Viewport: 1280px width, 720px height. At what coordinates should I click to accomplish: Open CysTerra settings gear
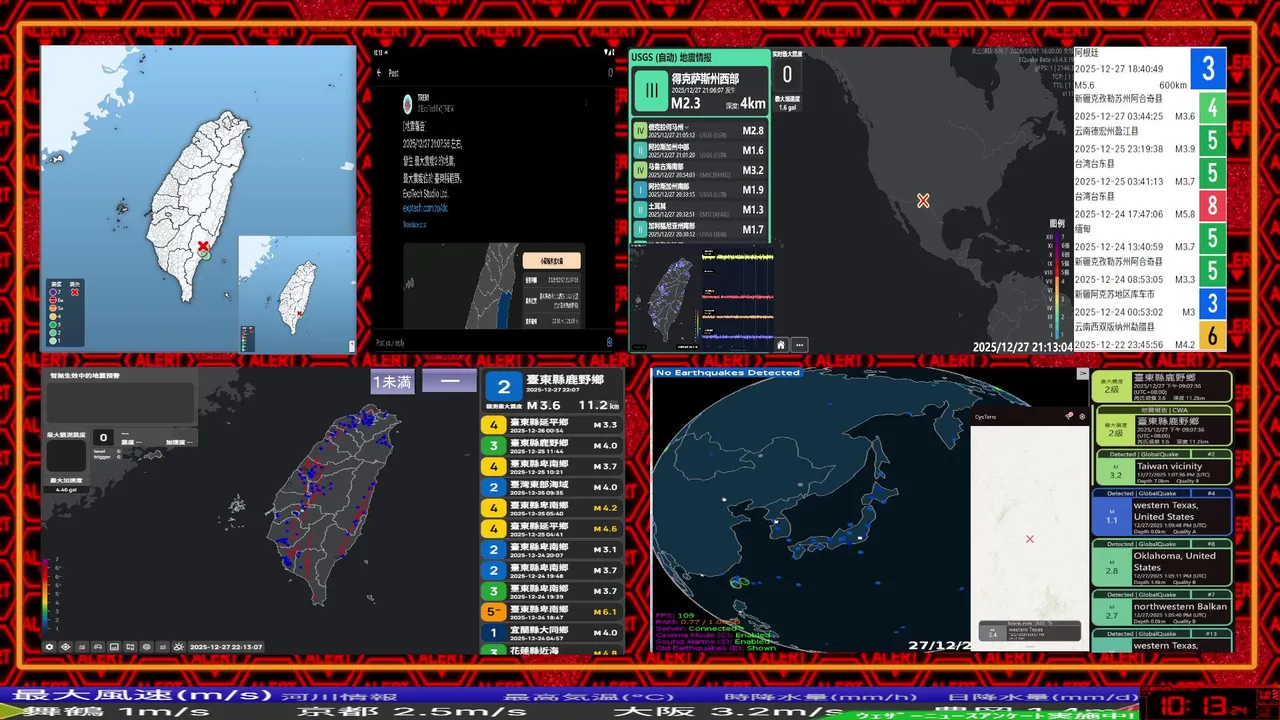click(x=1082, y=416)
